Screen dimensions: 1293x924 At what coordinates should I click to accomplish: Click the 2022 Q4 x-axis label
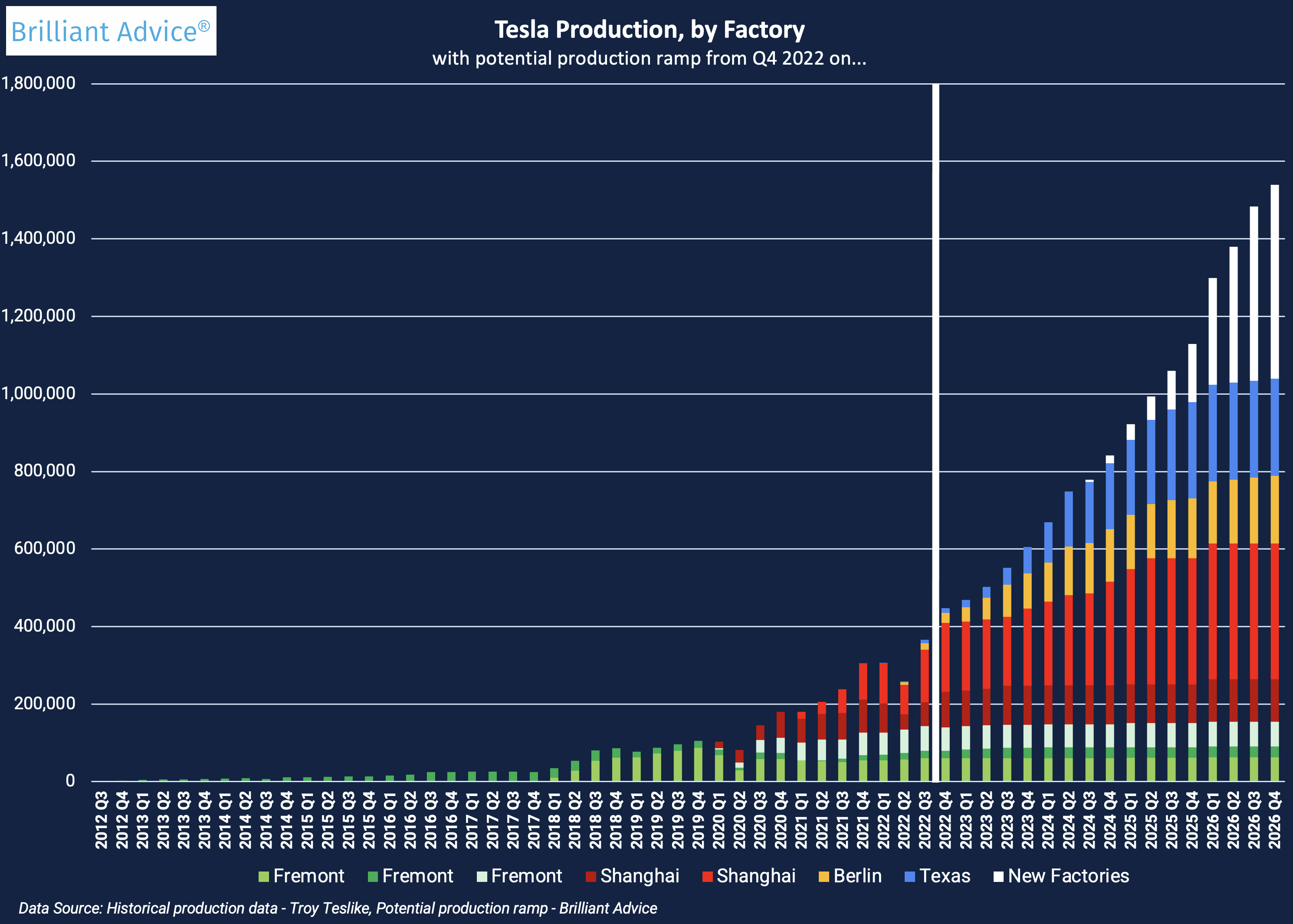coord(945,820)
